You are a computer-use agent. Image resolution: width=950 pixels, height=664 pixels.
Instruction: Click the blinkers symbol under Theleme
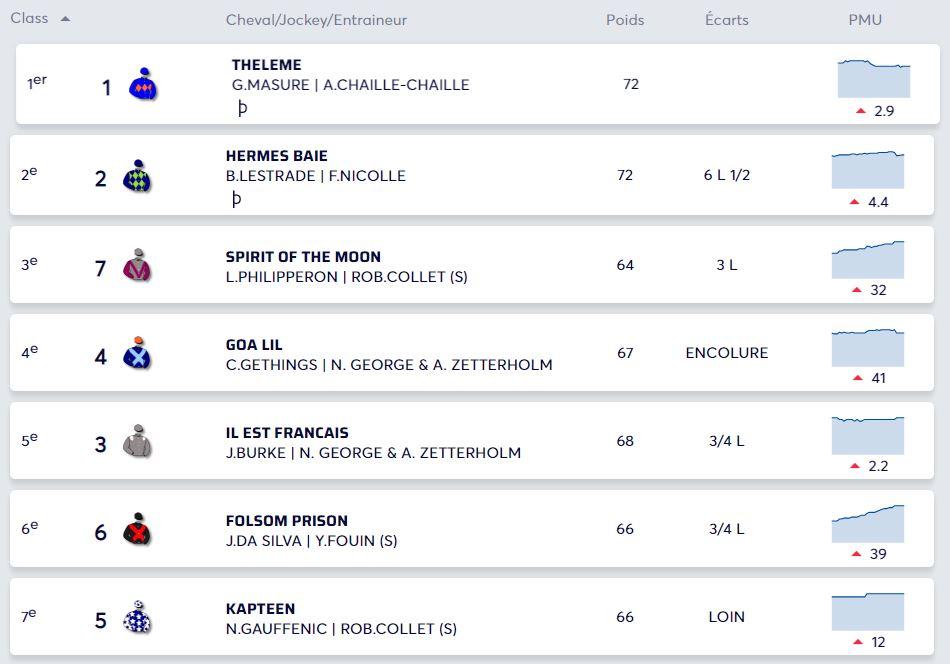tap(242, 108)
